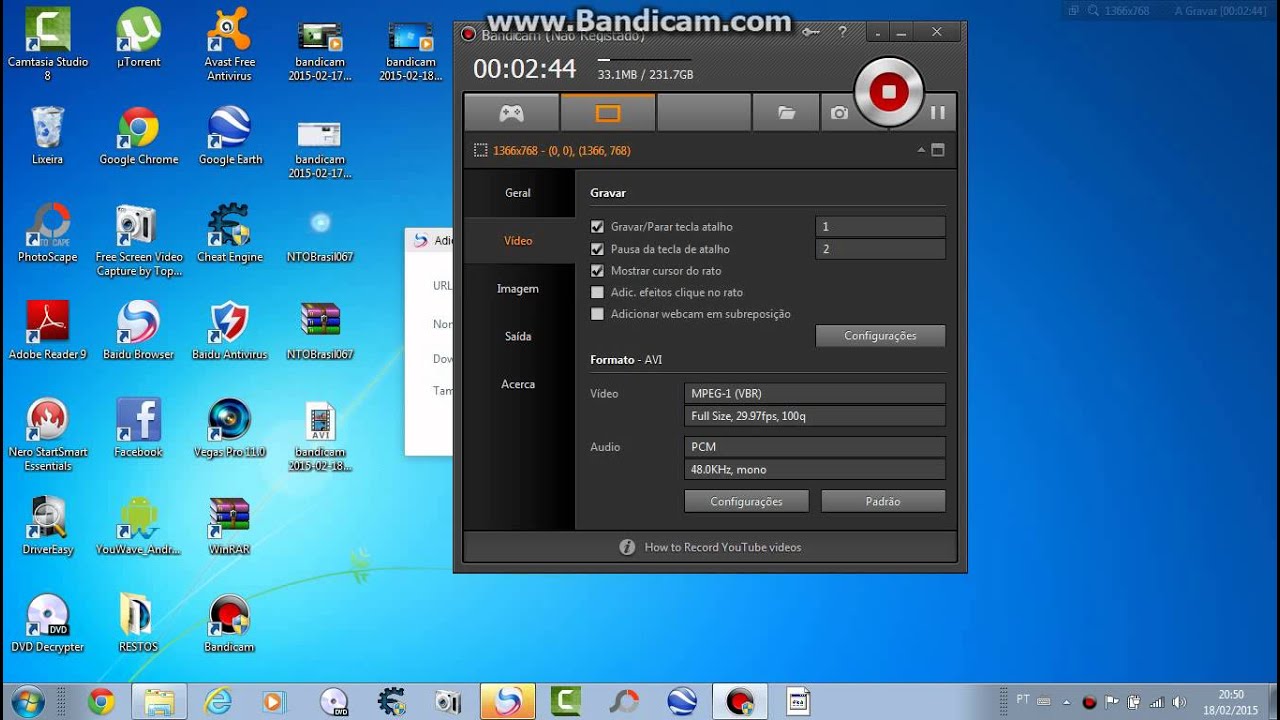
Task: Select the Bandicam desktop shortcut
Action: (x=229, y=623)
